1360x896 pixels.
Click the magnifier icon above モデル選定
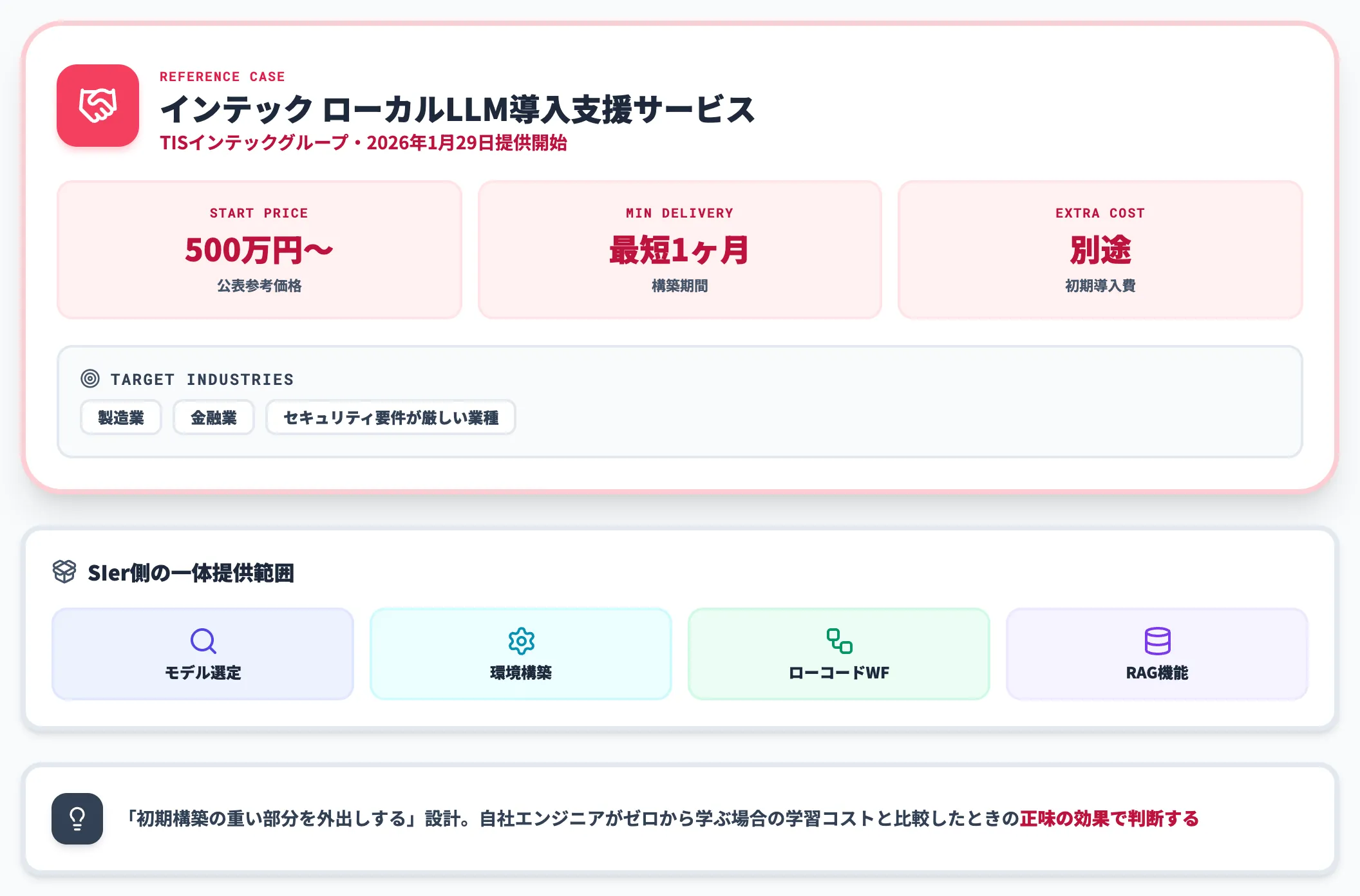click(203, 641)
